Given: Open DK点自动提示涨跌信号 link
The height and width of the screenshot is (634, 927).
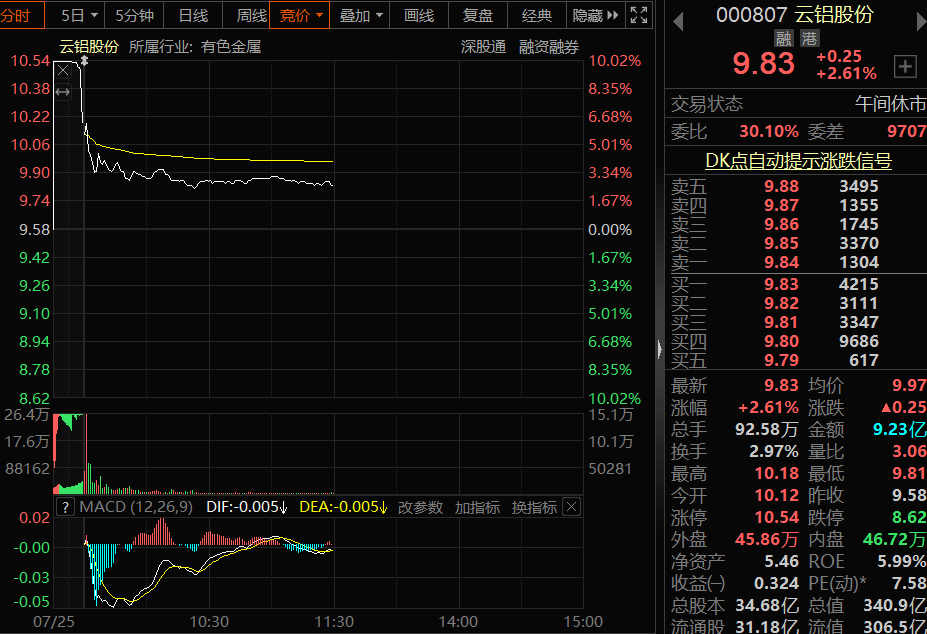Looking at the screenshot, I should coord(798,160).
